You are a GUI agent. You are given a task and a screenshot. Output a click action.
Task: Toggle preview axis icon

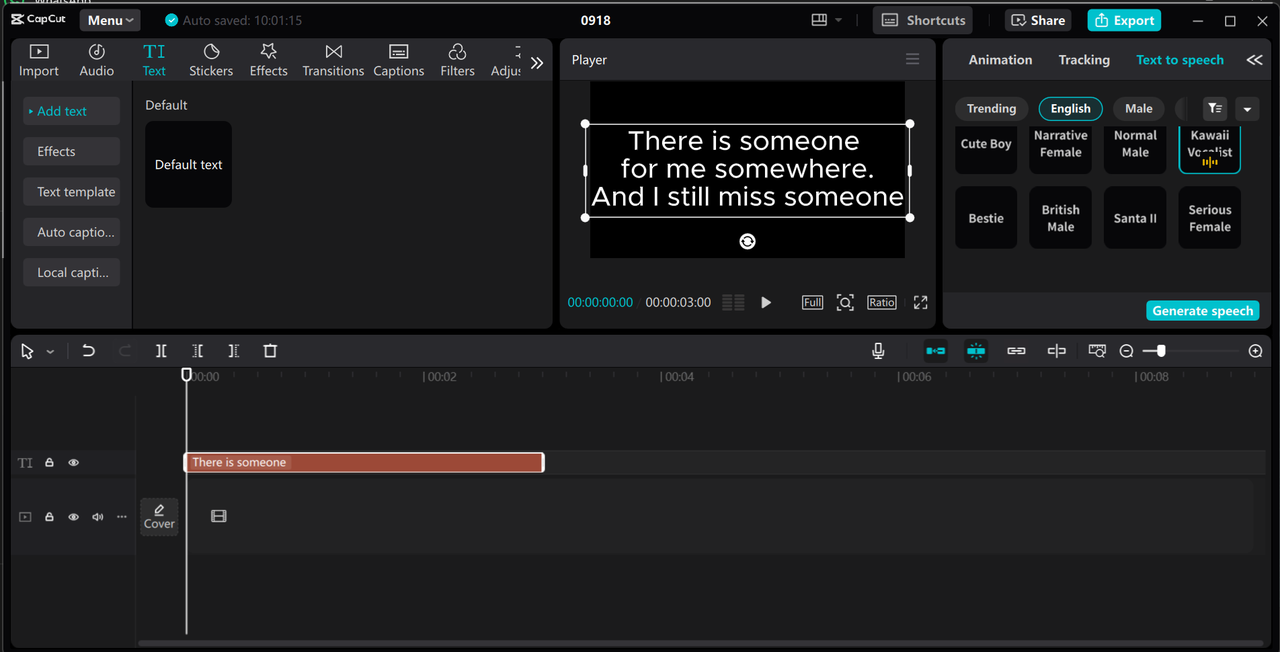(1056, 351)
